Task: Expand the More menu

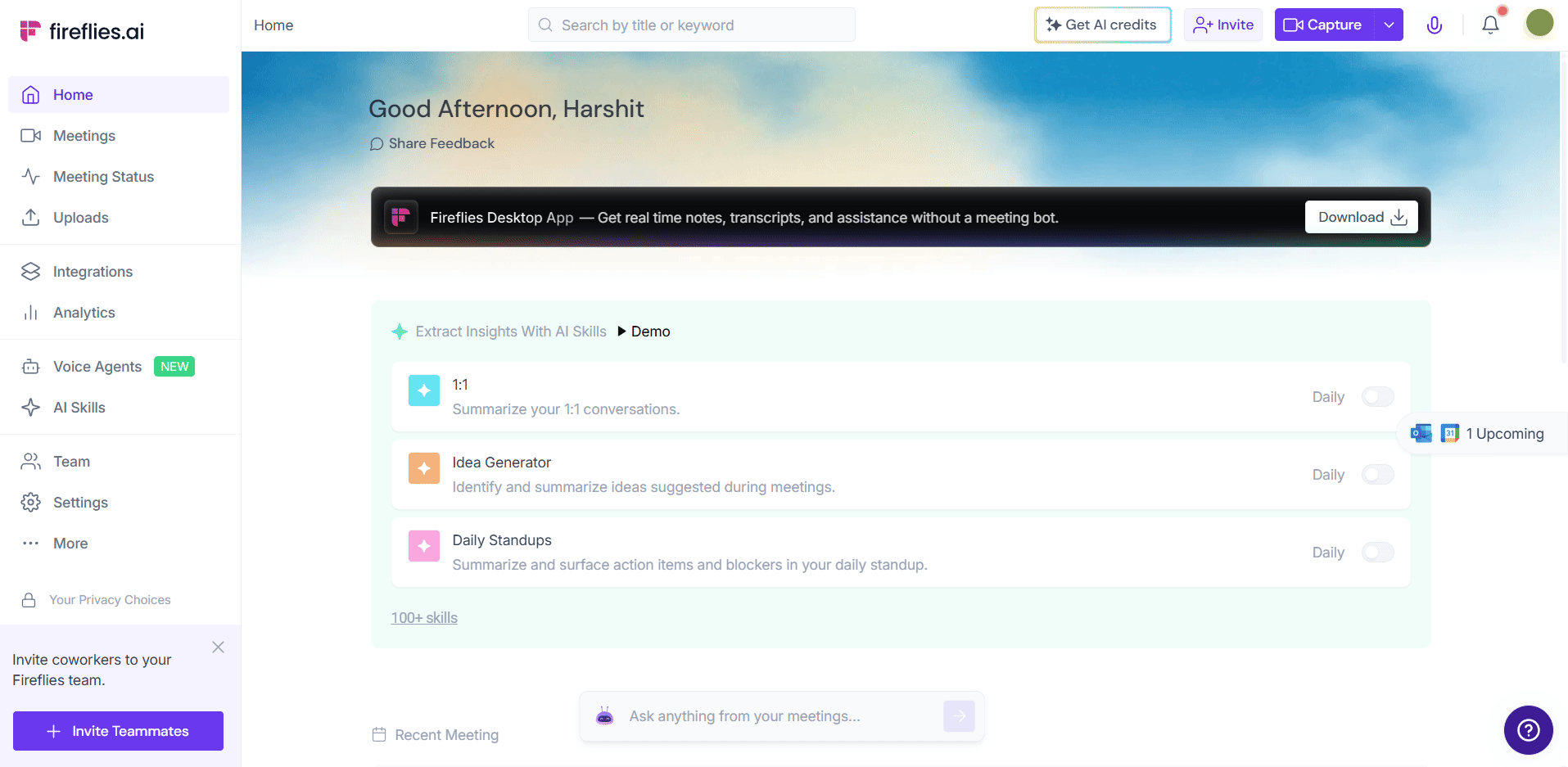Action: tap(119, 544)
